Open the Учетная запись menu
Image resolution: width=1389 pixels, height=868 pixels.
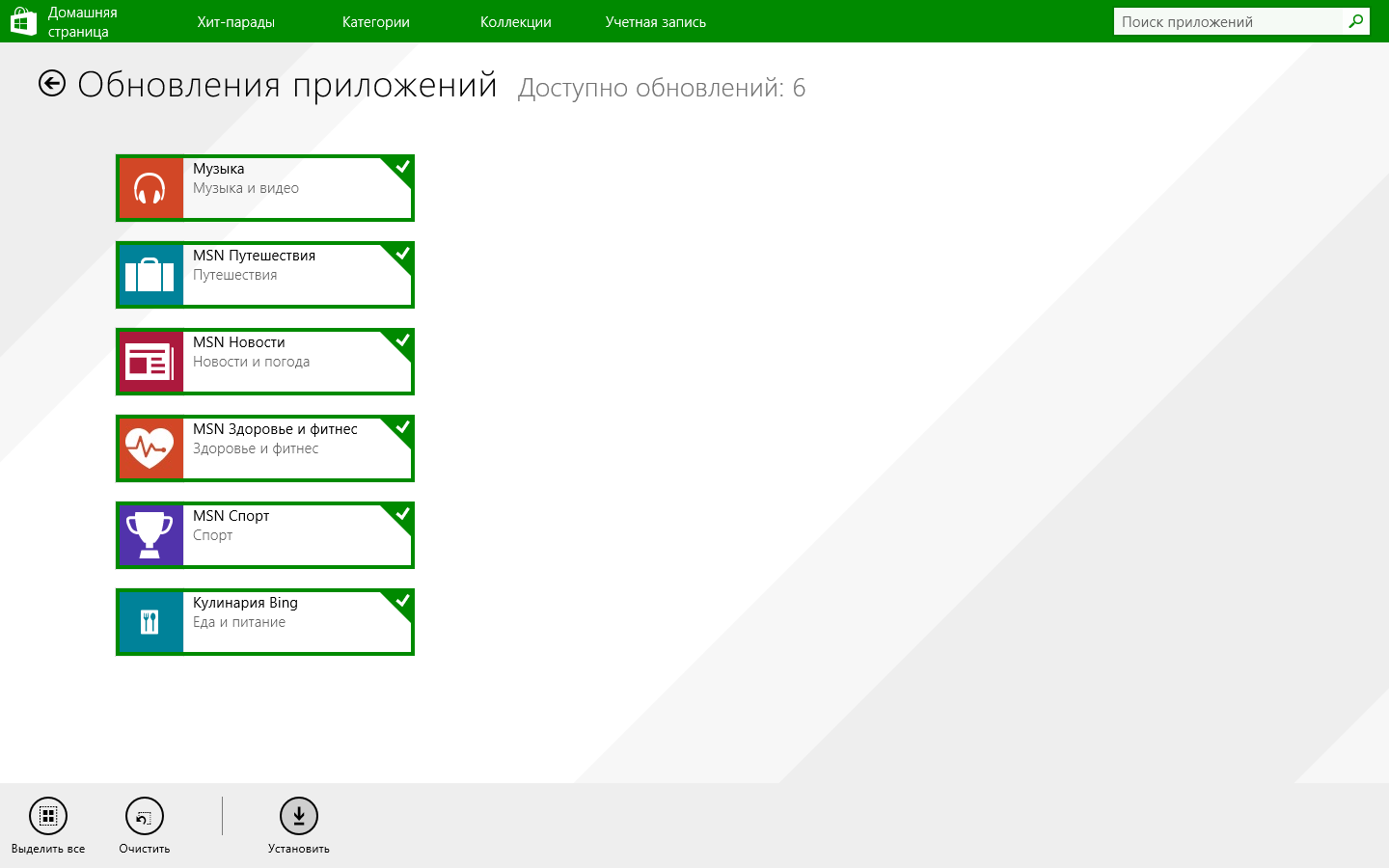[x=656, y=22]
